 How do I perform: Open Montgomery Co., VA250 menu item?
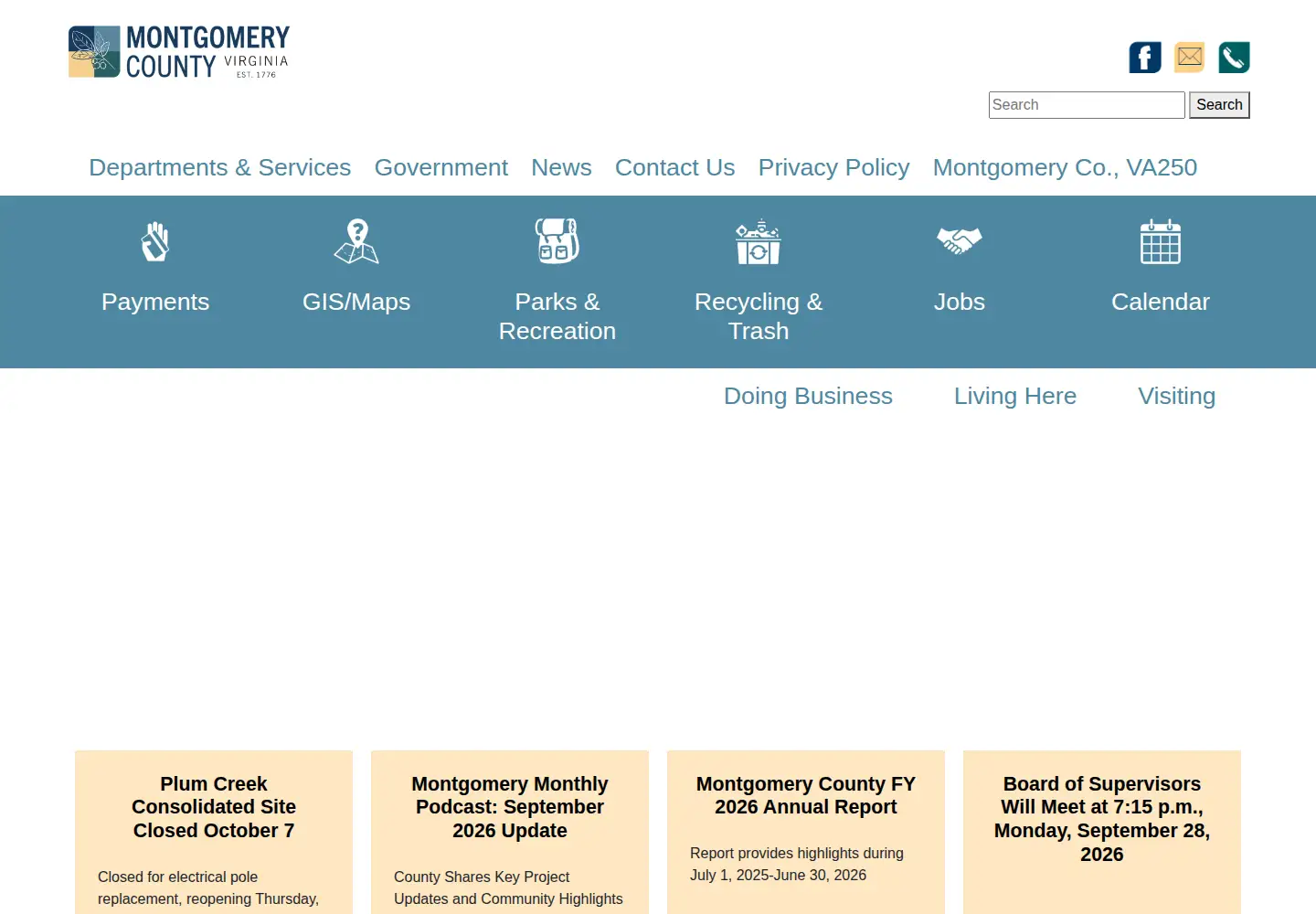coord(1065,167)
